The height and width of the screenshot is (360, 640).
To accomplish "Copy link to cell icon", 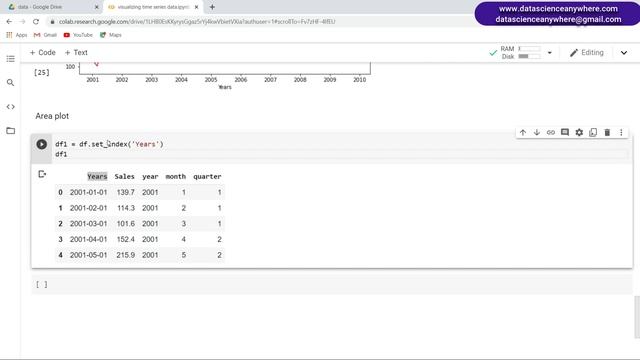I will pyautogui.click(x=551, y=132).
